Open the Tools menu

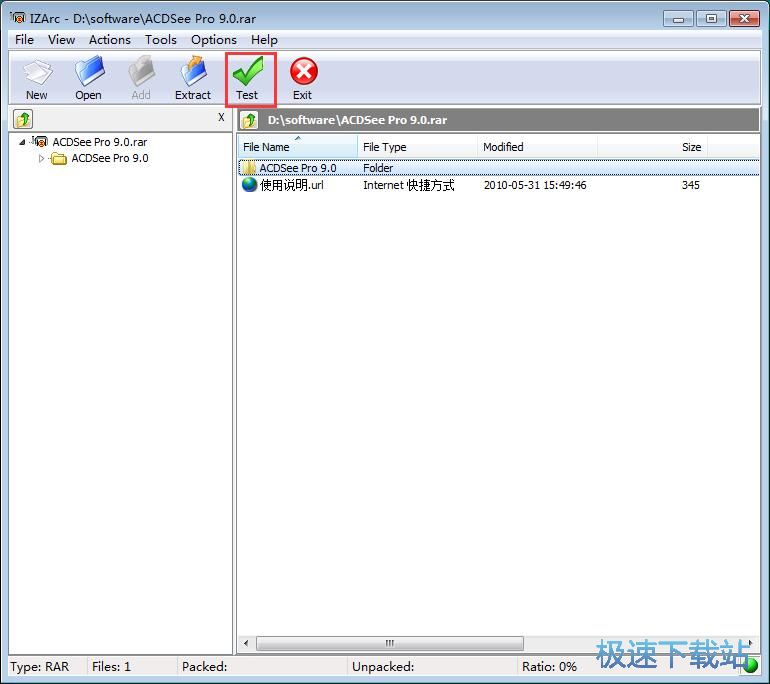(x=160, y=40)
